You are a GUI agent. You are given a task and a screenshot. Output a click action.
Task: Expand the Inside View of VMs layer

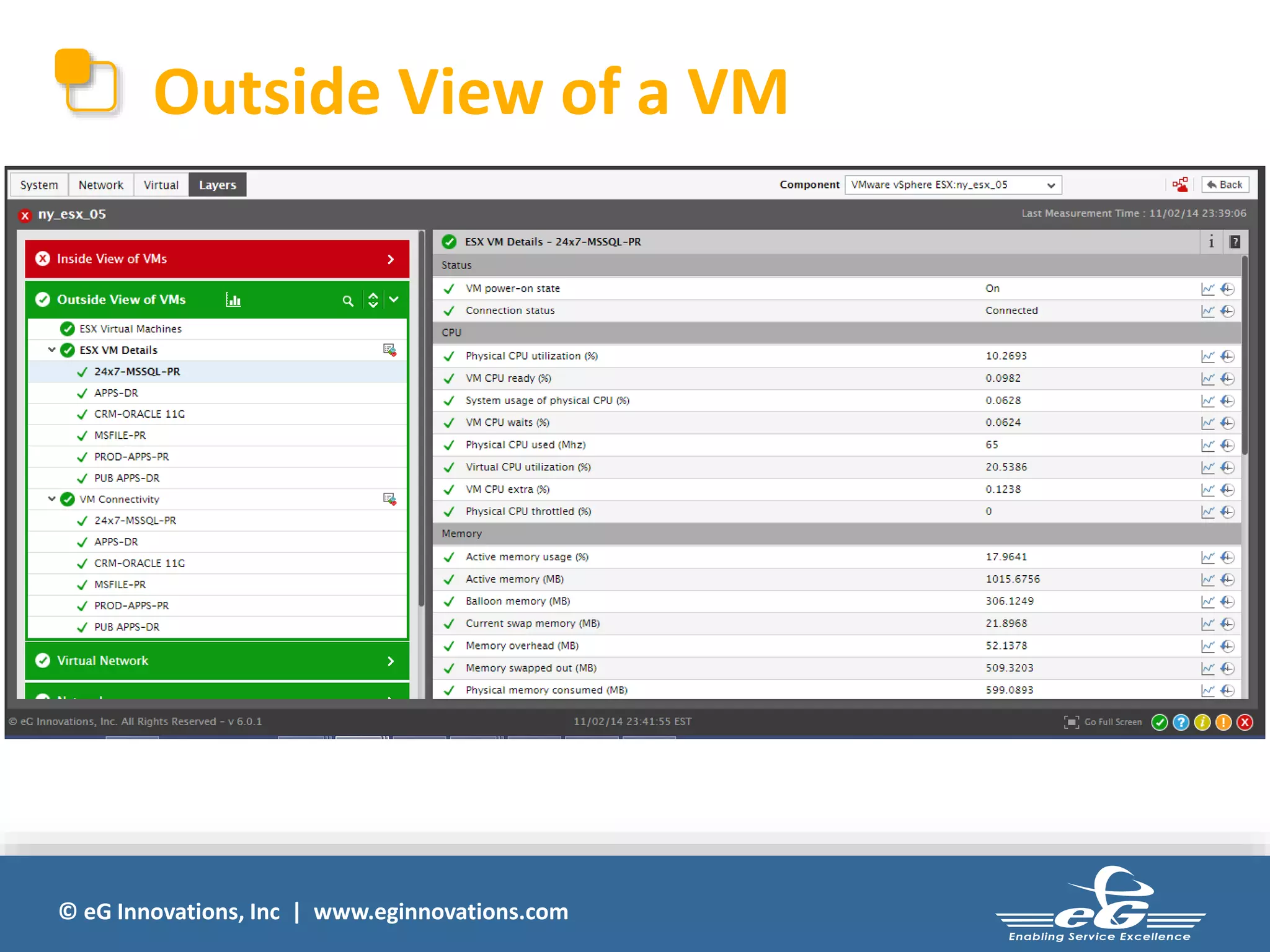391,259
